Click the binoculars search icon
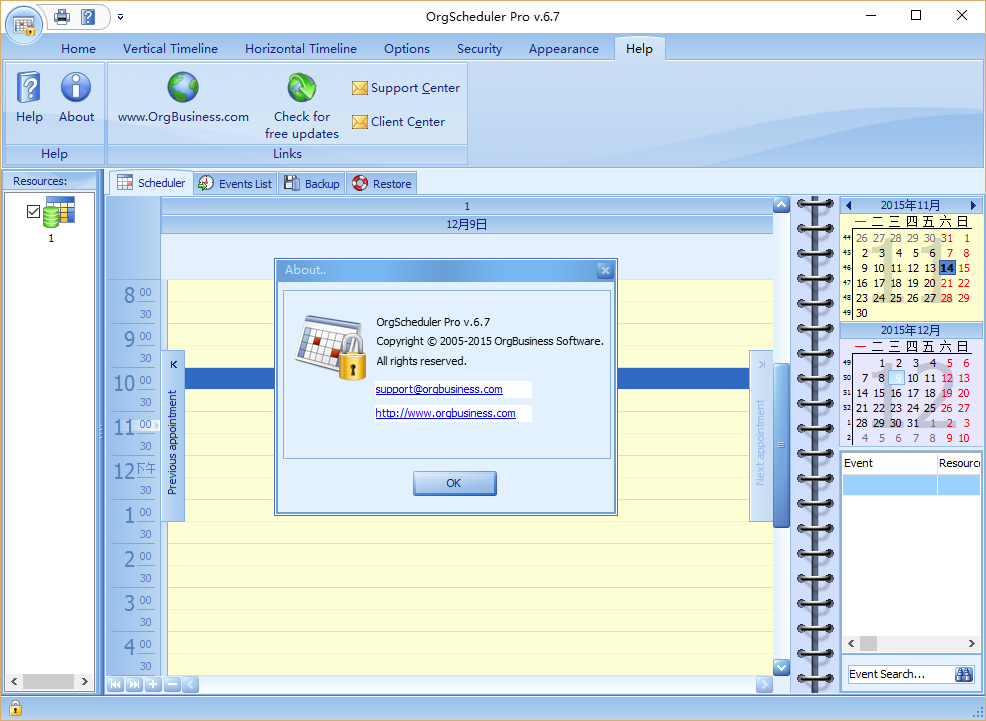Viewport: 986px width, 721px height. (963, 674)
